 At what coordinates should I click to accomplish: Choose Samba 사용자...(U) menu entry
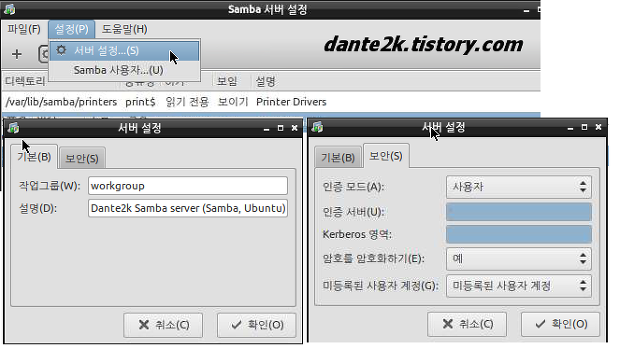(x=124, y=70)
